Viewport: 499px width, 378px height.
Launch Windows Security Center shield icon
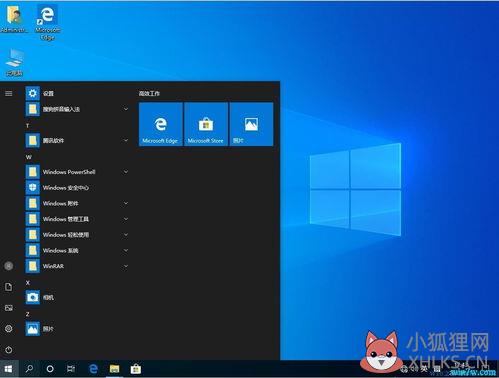pyautogui.click(x=33, y=188)
